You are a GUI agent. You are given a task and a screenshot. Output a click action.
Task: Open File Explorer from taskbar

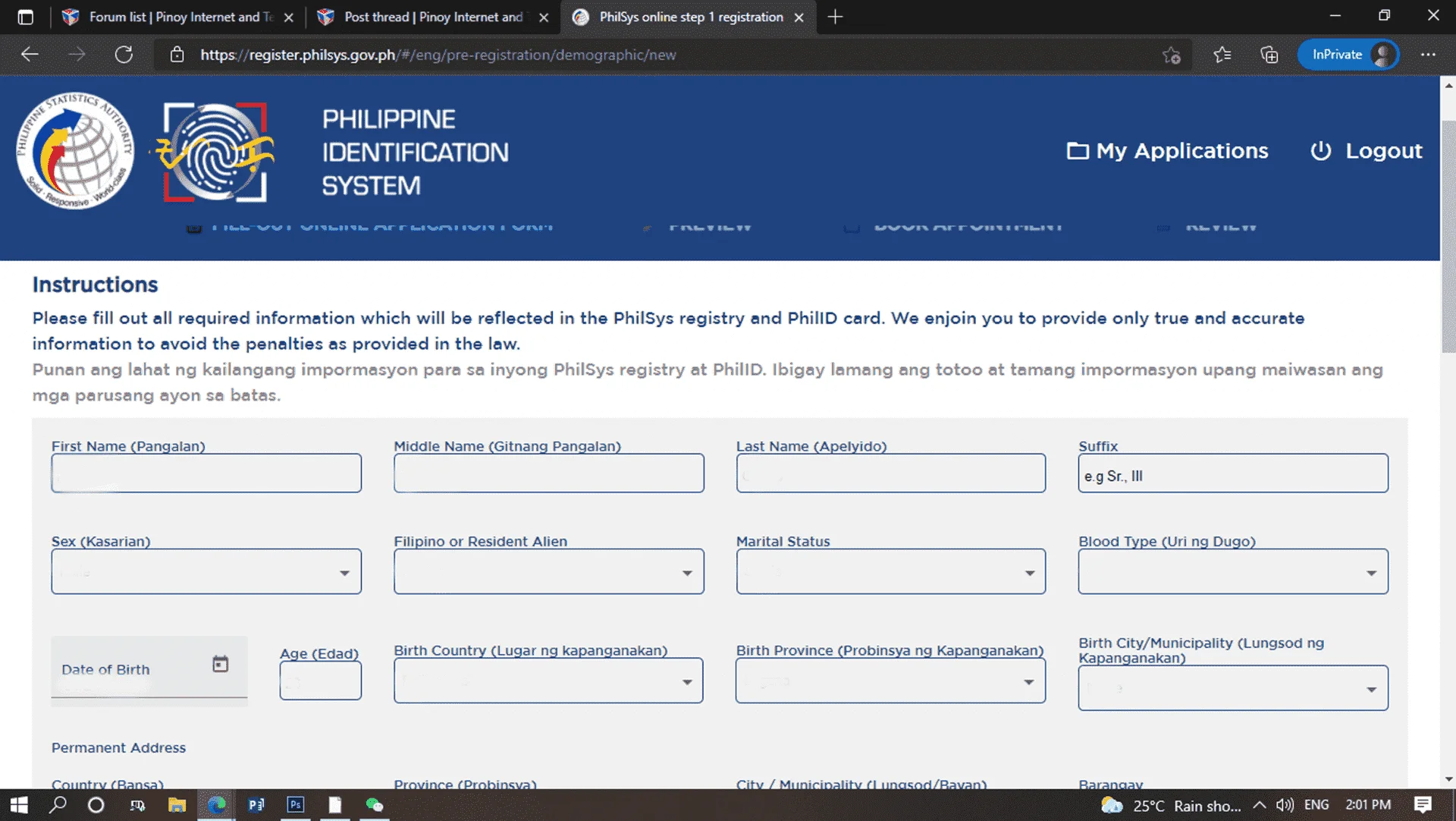coord(177,805)
